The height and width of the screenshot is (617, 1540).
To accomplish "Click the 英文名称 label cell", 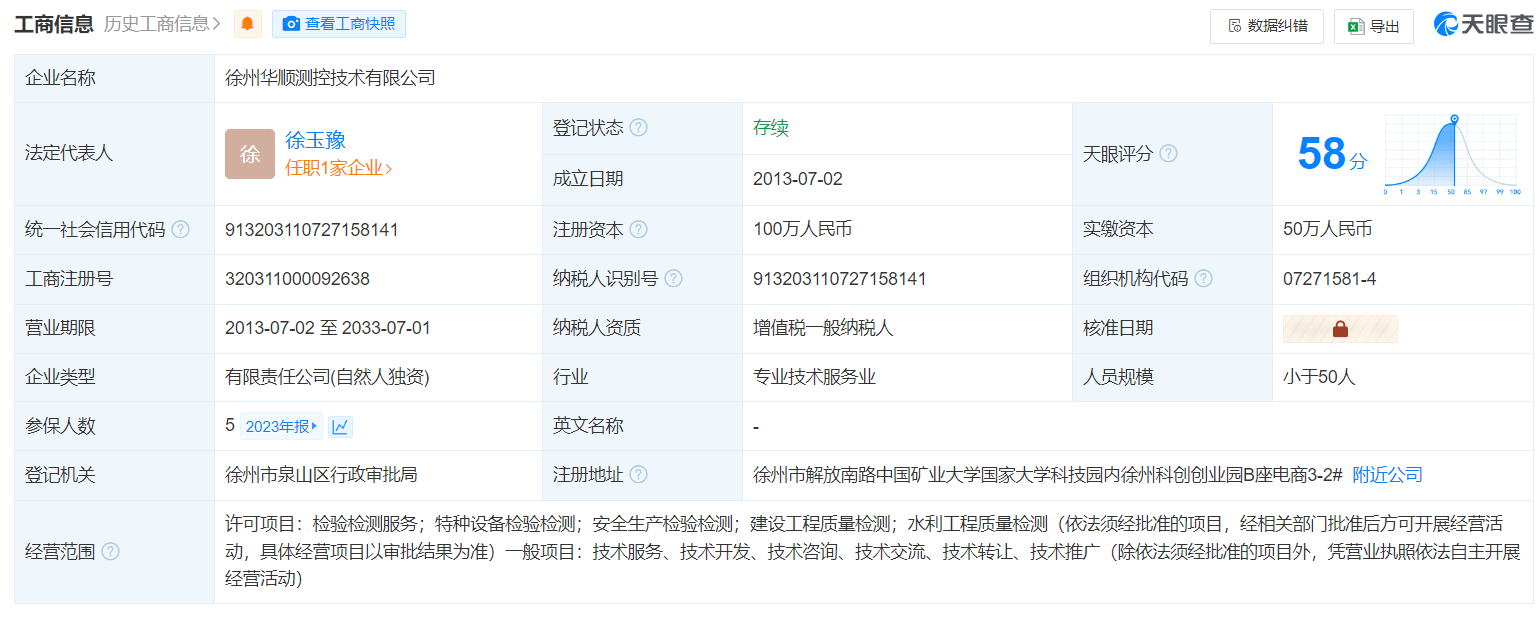I will [x=642, y=426].
